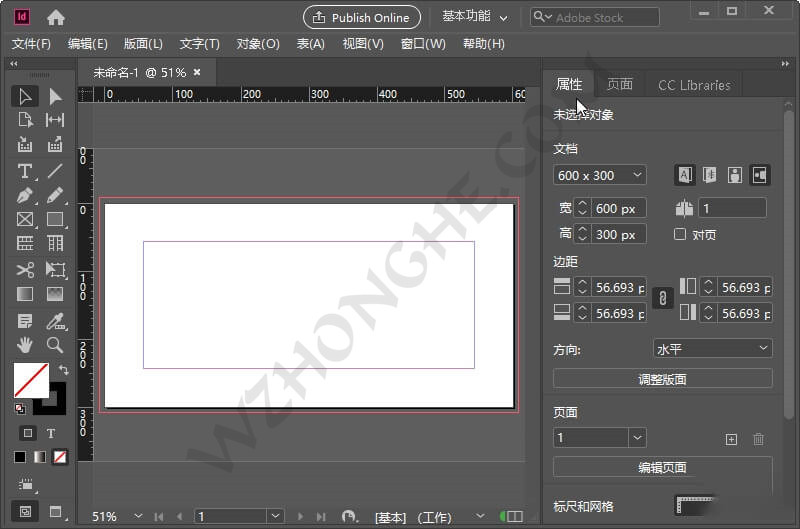Select the Type tool

coord(24,171)
